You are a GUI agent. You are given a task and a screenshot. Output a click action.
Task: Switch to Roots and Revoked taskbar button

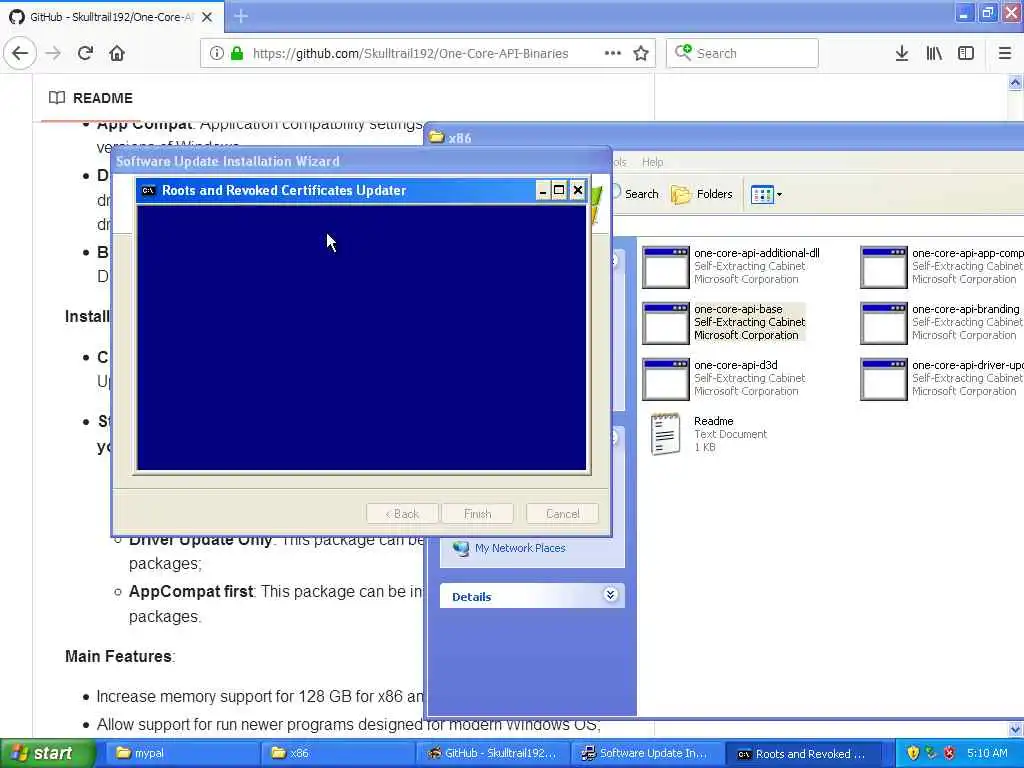[x=805, y=754]
